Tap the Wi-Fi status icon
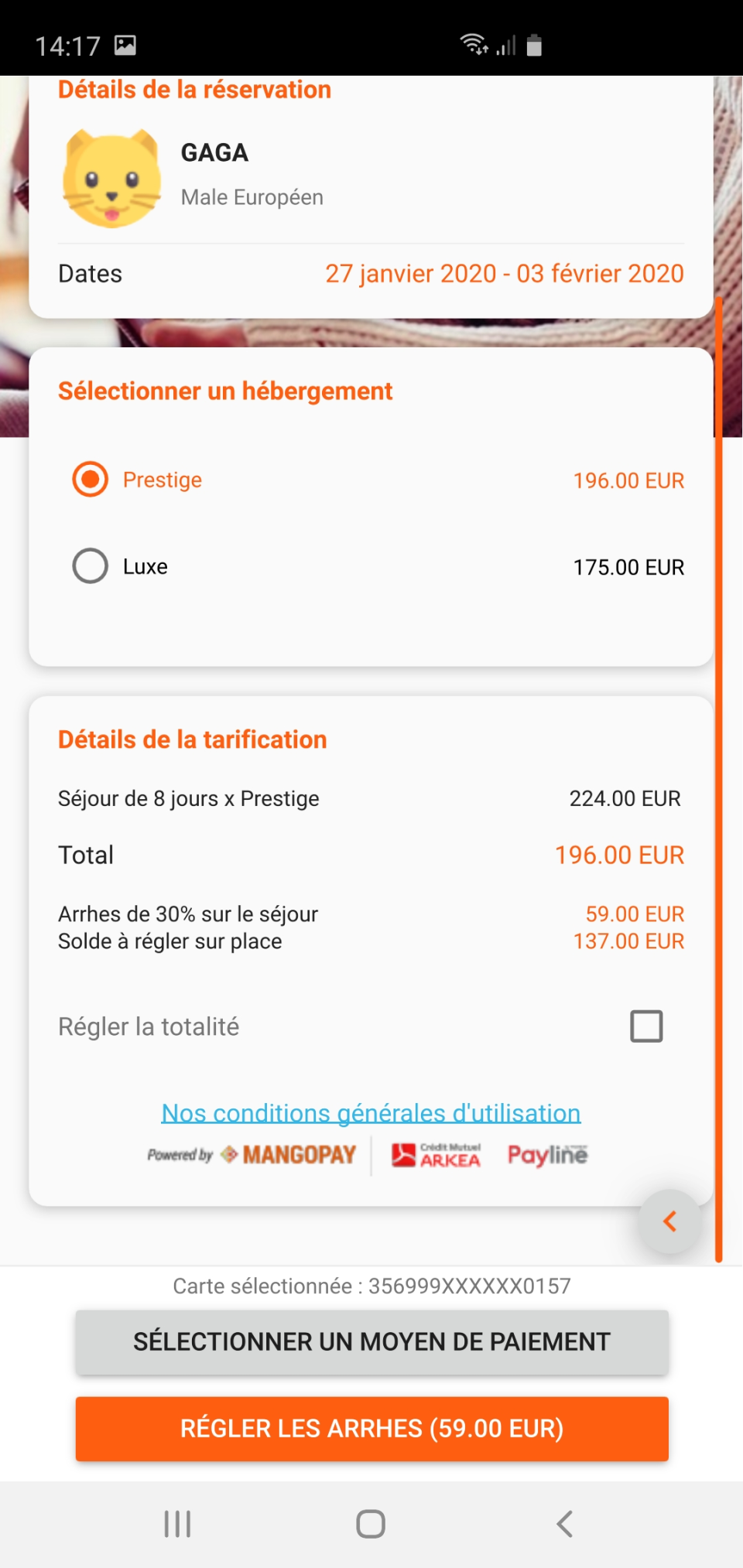This screenshot has width=743, height=1568. [473, 44]
